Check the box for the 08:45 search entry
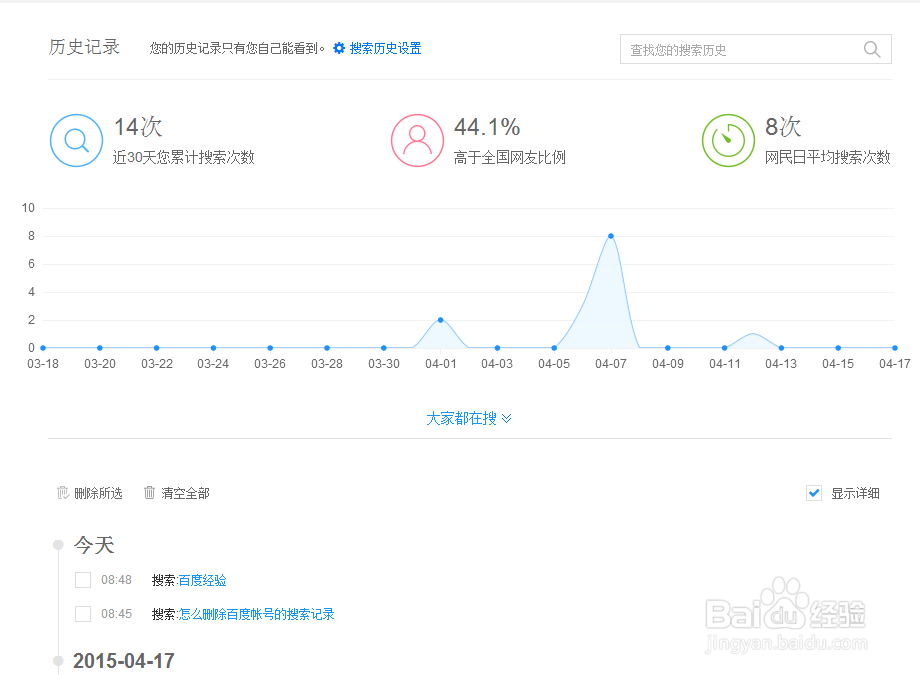The width and height of the screenshot is (920, 675). pyautogui.click(x=83, y=614)
